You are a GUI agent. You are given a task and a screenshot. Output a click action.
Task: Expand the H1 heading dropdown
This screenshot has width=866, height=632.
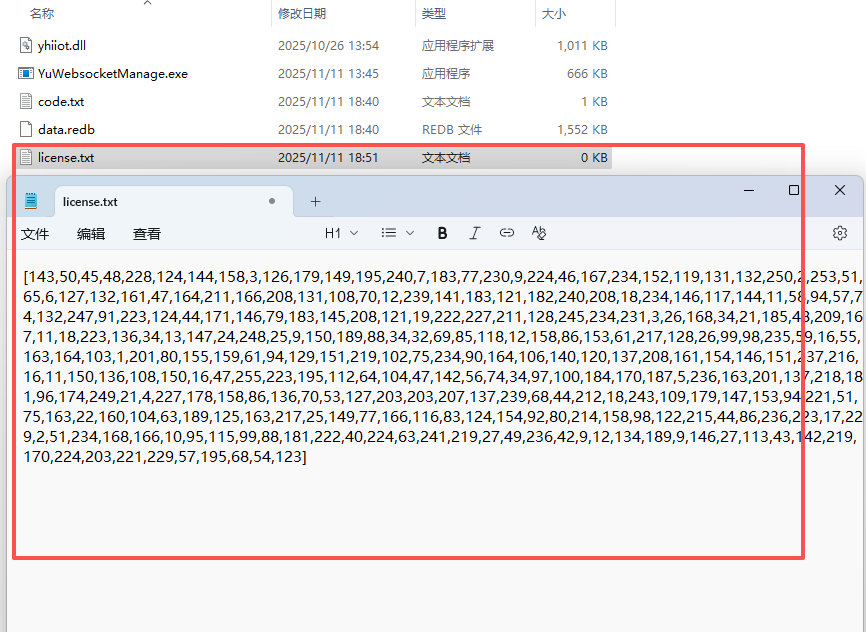[x=341, y=233]
